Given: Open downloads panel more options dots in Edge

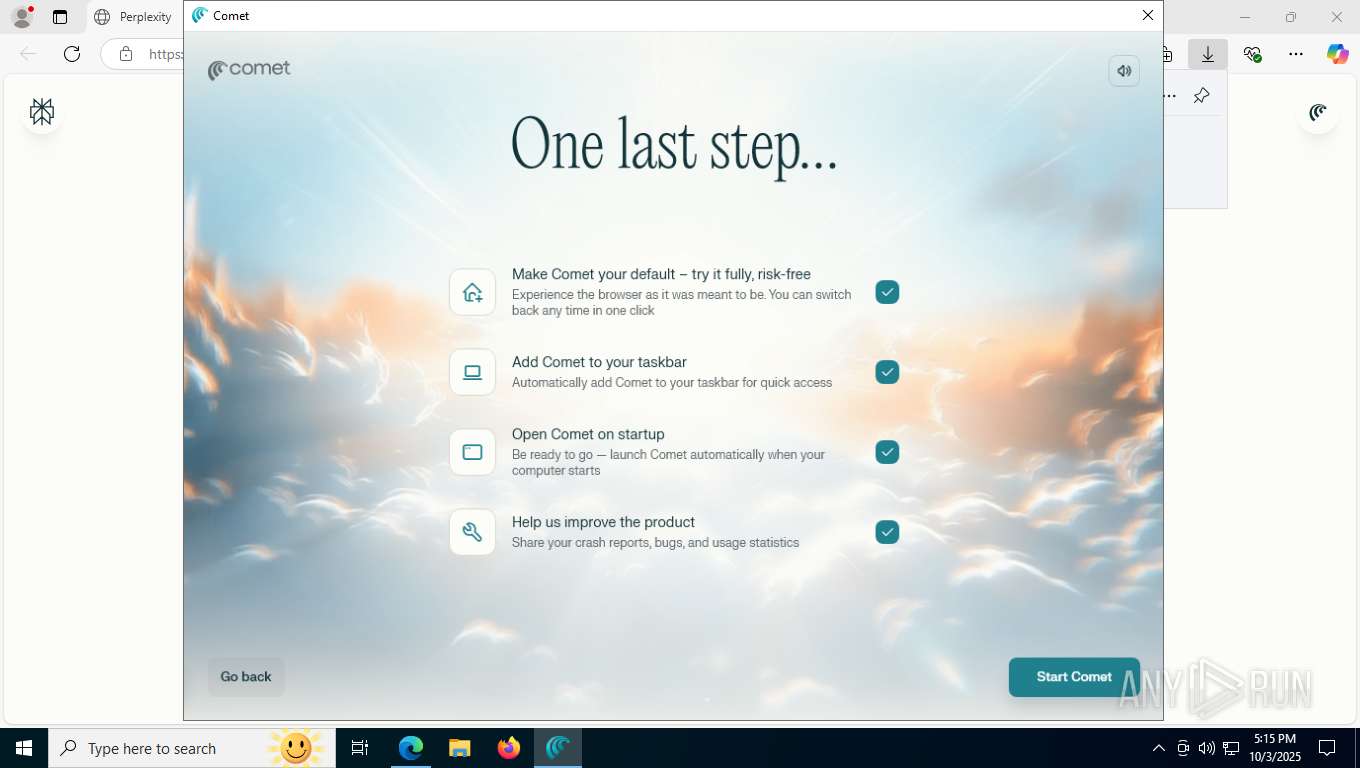Looking at the screenshot, I should pyautogui.click(x=1170, y=95).
